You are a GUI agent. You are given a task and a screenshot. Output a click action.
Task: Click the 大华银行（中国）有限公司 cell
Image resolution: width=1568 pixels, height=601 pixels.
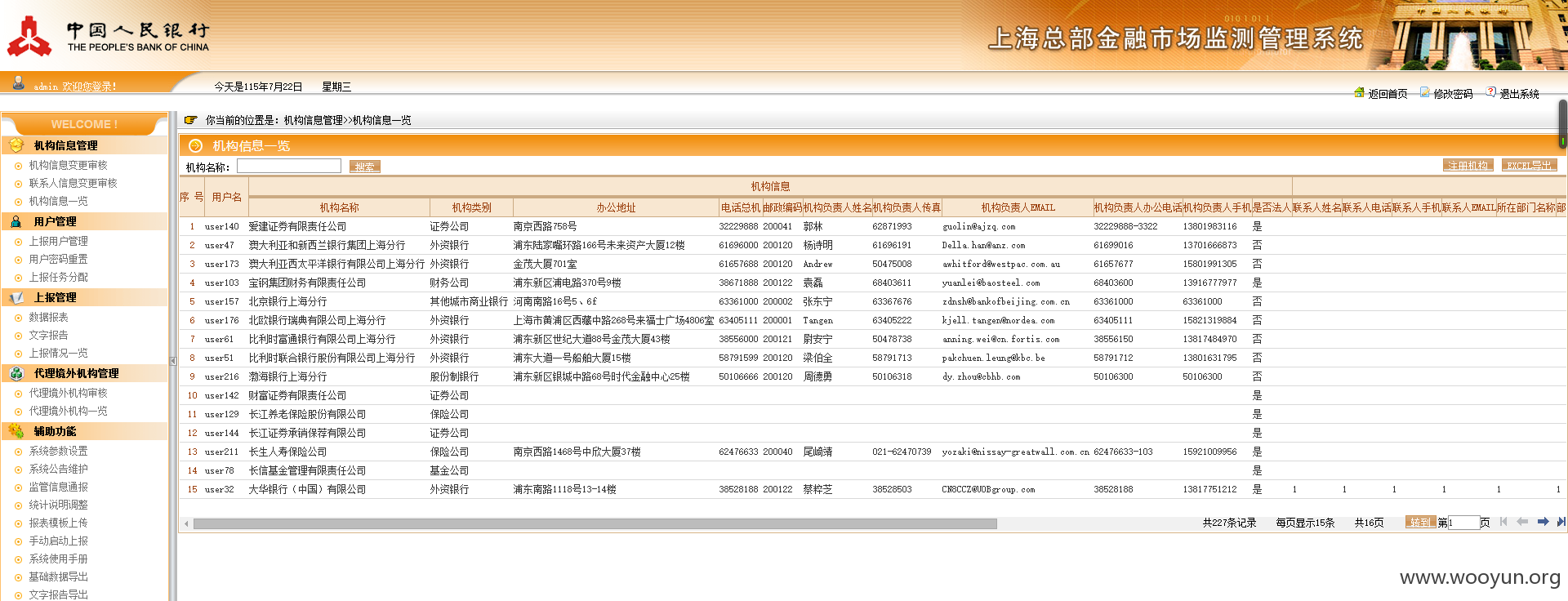307,489
